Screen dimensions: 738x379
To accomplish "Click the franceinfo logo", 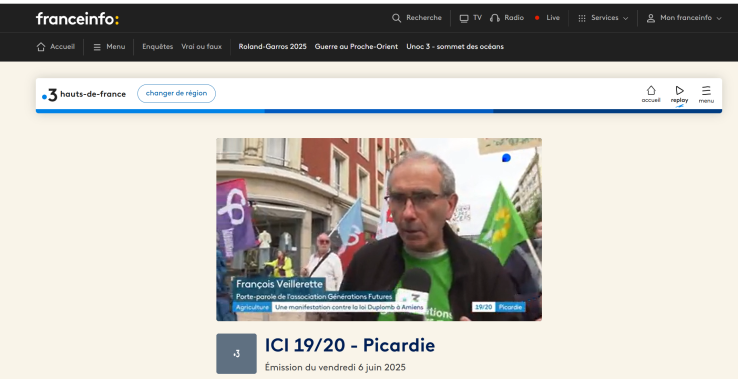I will pyautogui.click(x=78, y=19).
